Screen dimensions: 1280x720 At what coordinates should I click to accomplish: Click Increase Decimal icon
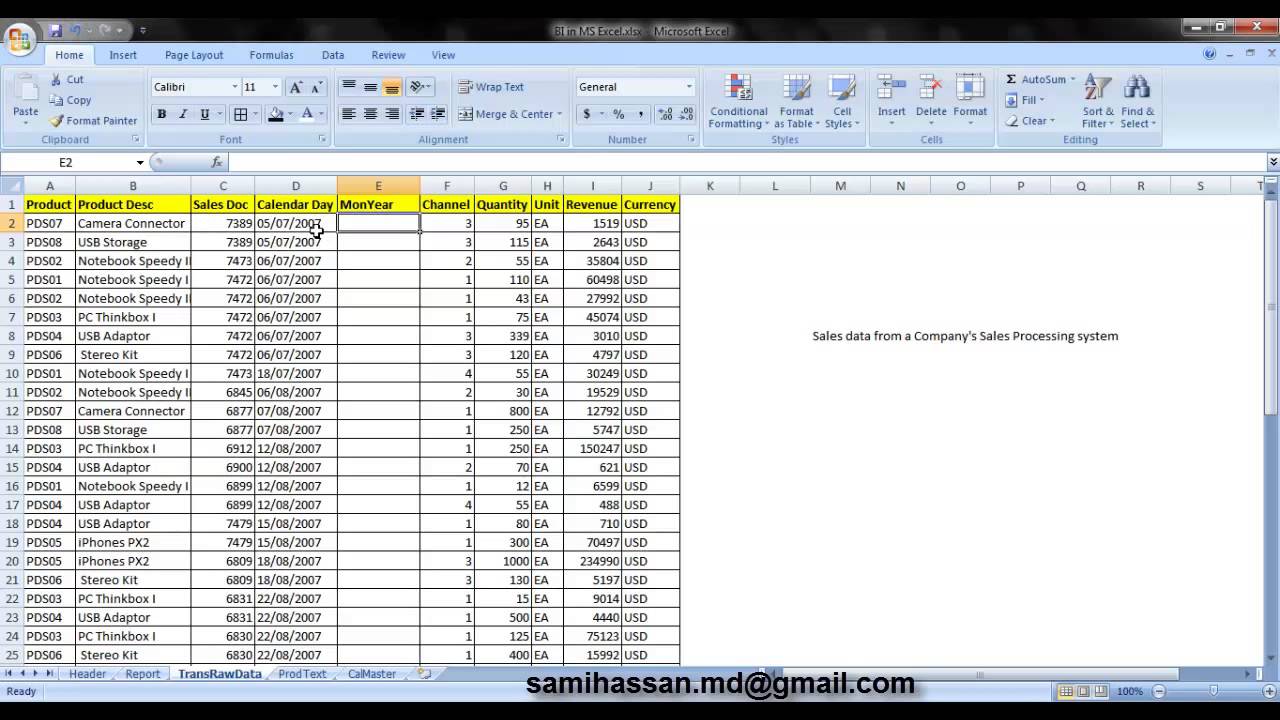[665, 114]
